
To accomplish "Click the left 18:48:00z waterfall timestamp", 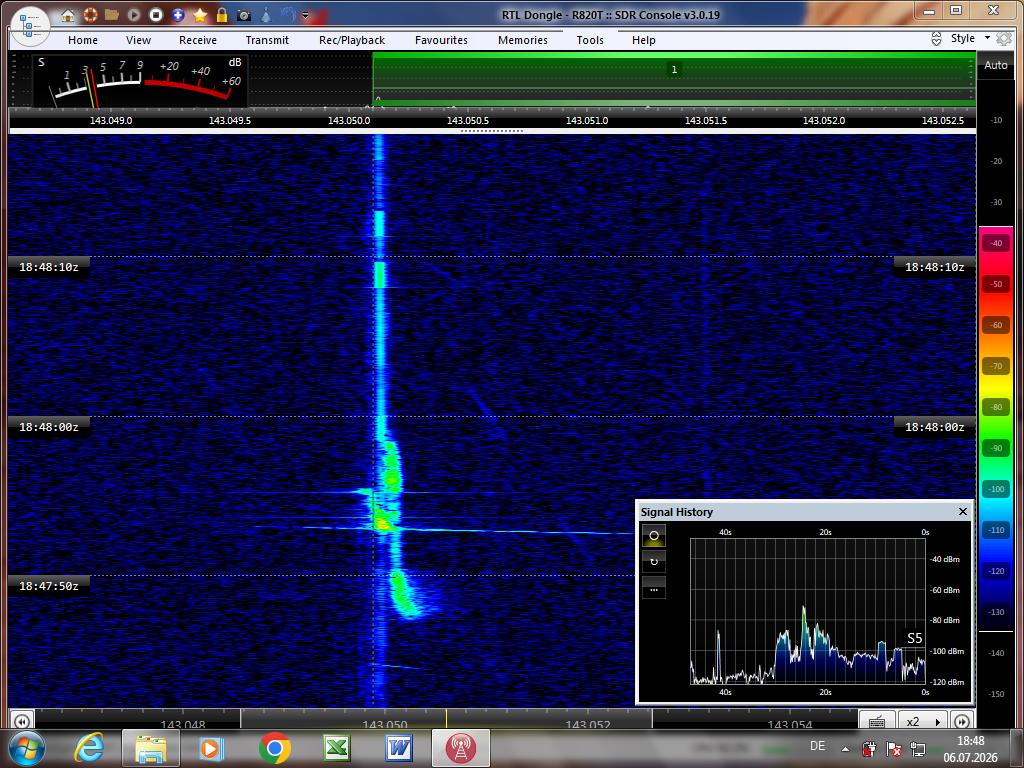I will tap(48, 427).
